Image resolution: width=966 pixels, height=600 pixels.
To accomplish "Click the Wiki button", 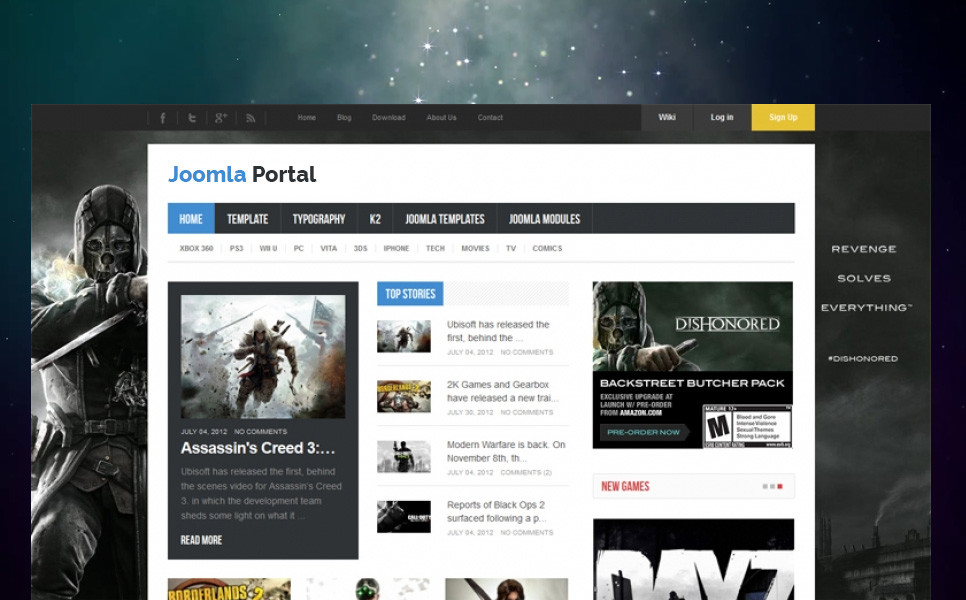I will tap(667, 117).
